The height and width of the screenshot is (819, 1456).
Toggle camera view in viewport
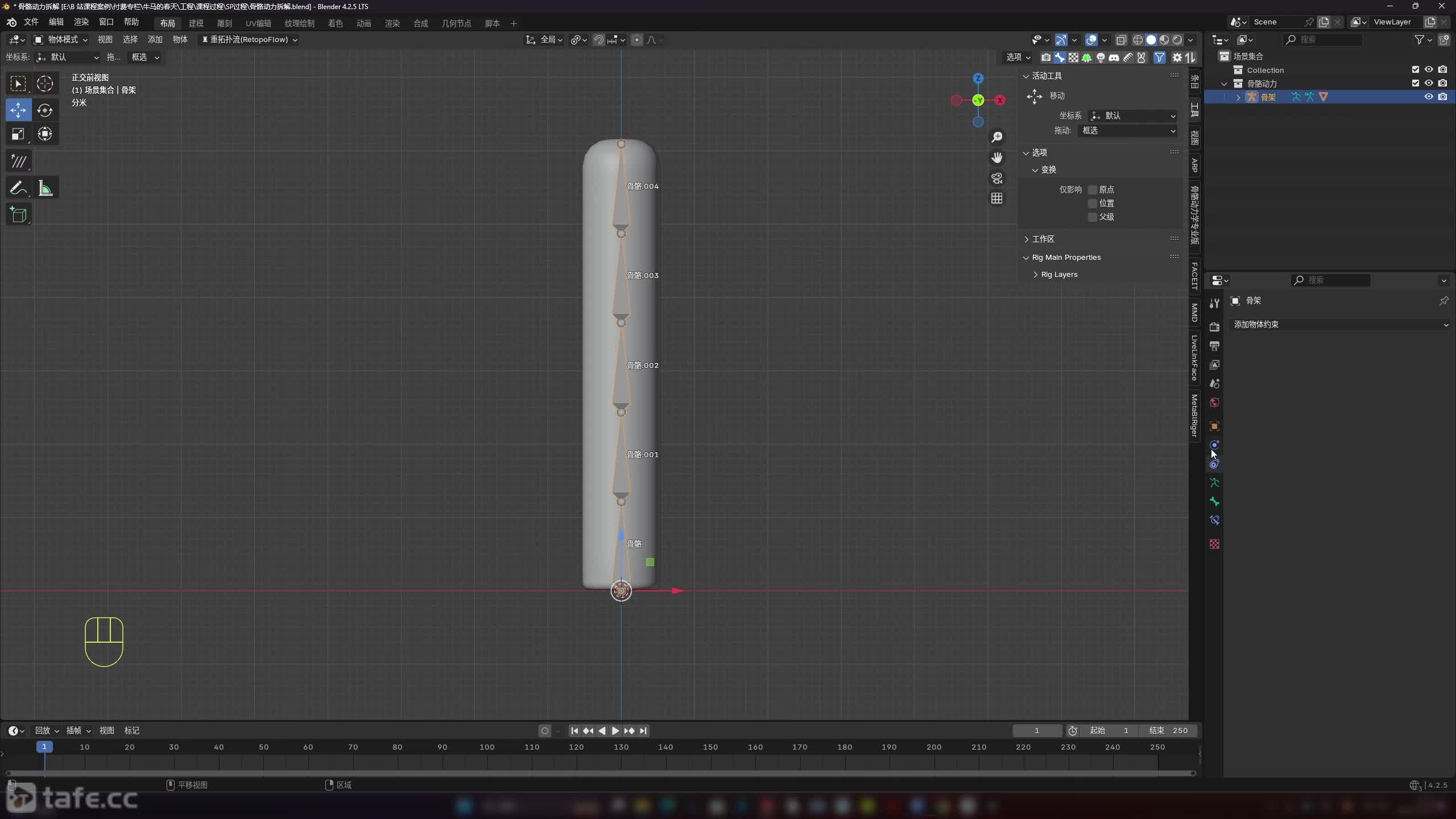(x=996, y=178)
